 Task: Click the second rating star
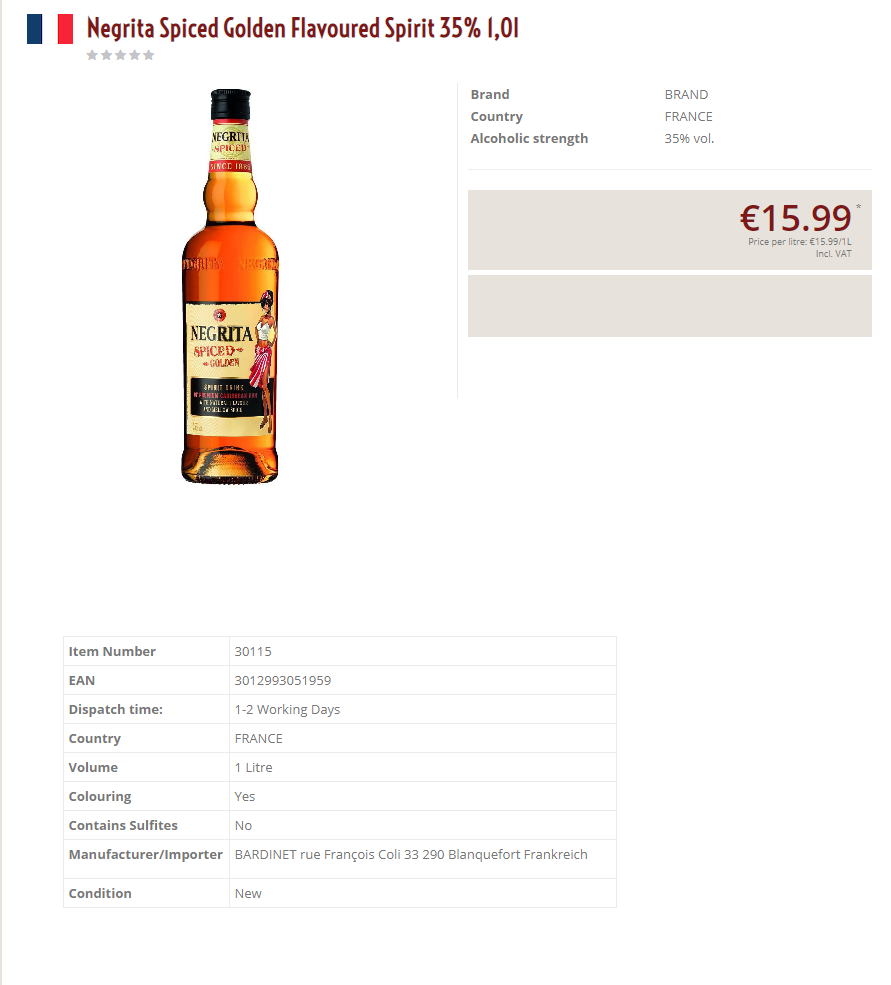pyautogui.click(x=106, y=55)
